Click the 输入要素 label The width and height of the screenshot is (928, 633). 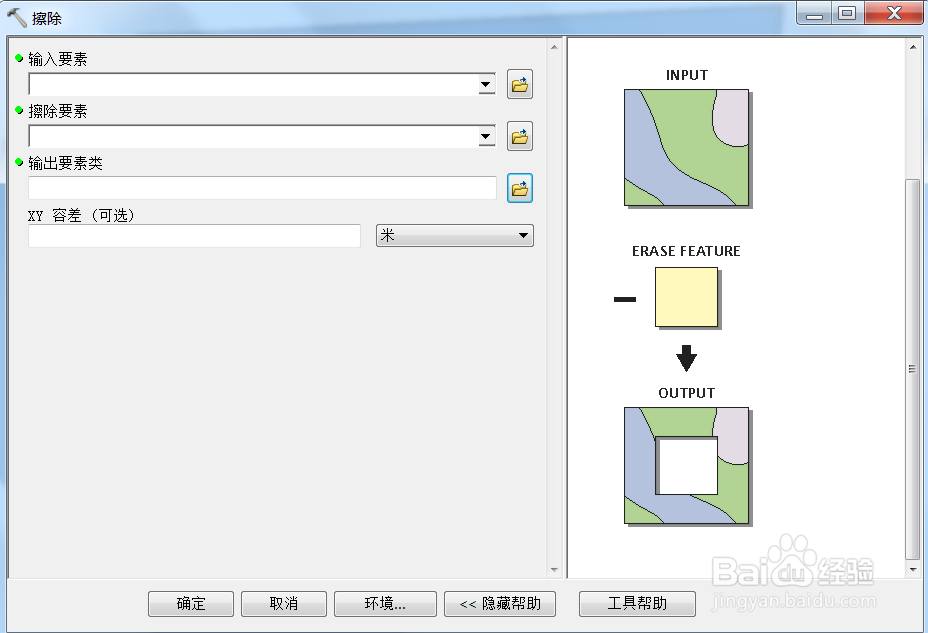(x=57, y=59)
